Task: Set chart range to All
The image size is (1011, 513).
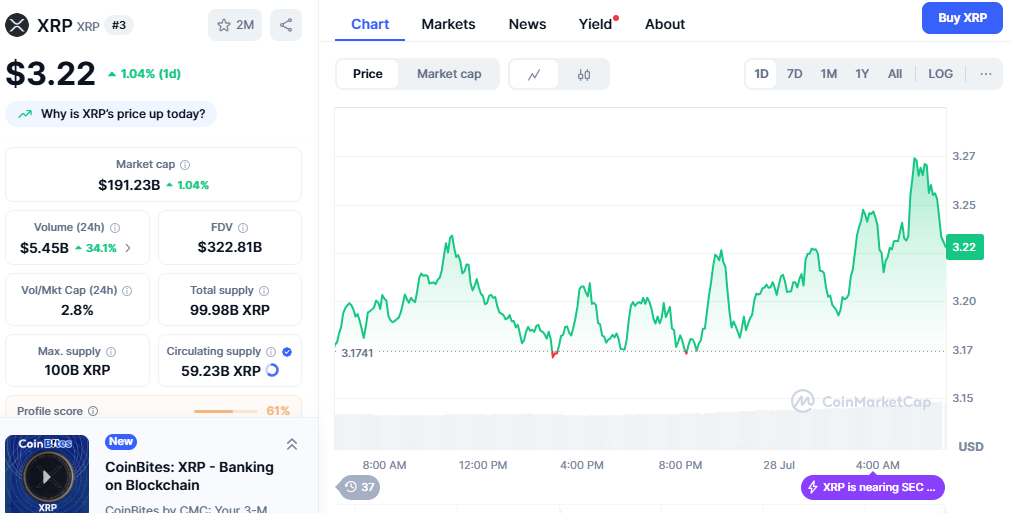Action: [895, 74]
